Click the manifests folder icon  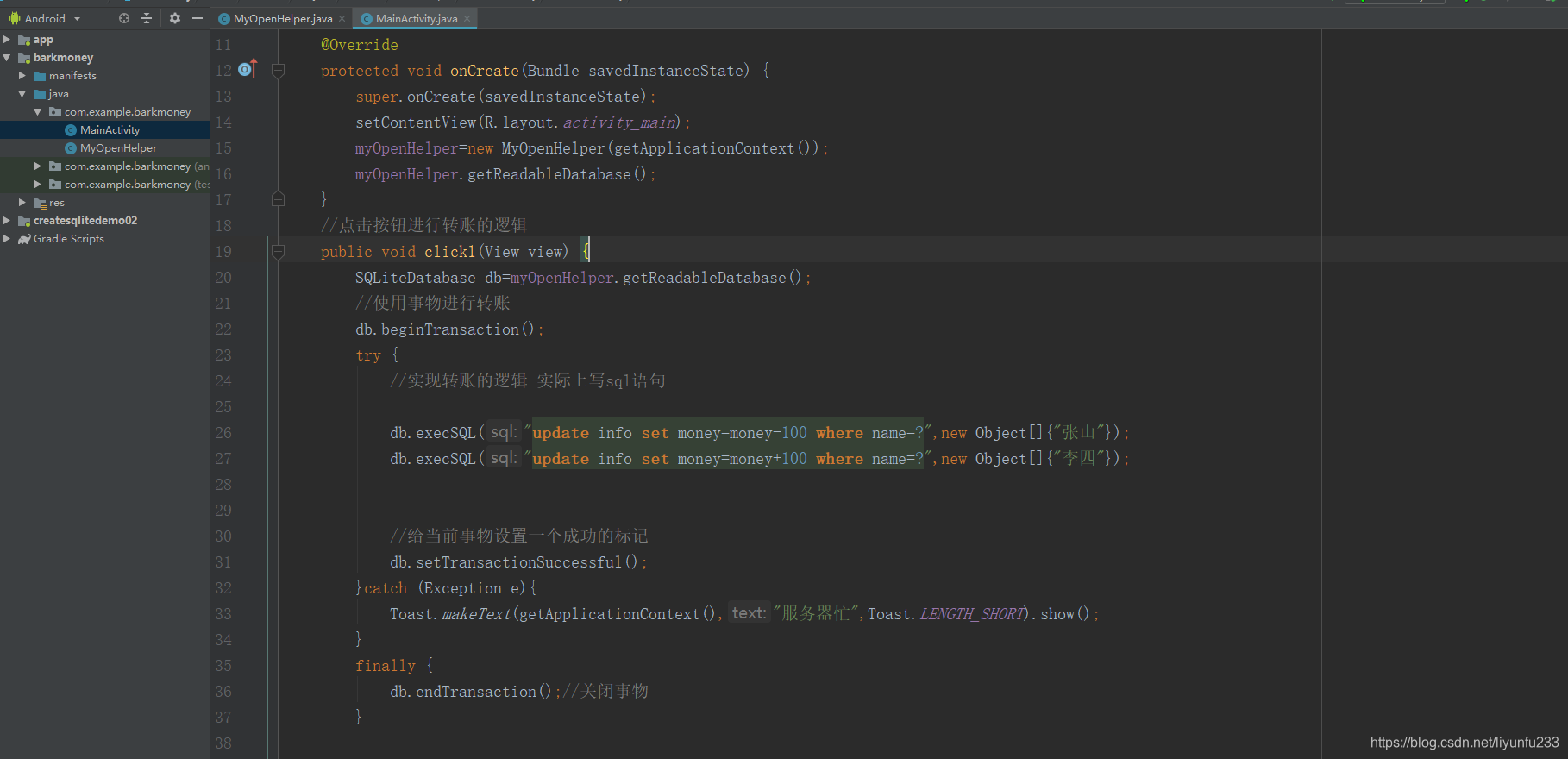[x=40, y=76]
